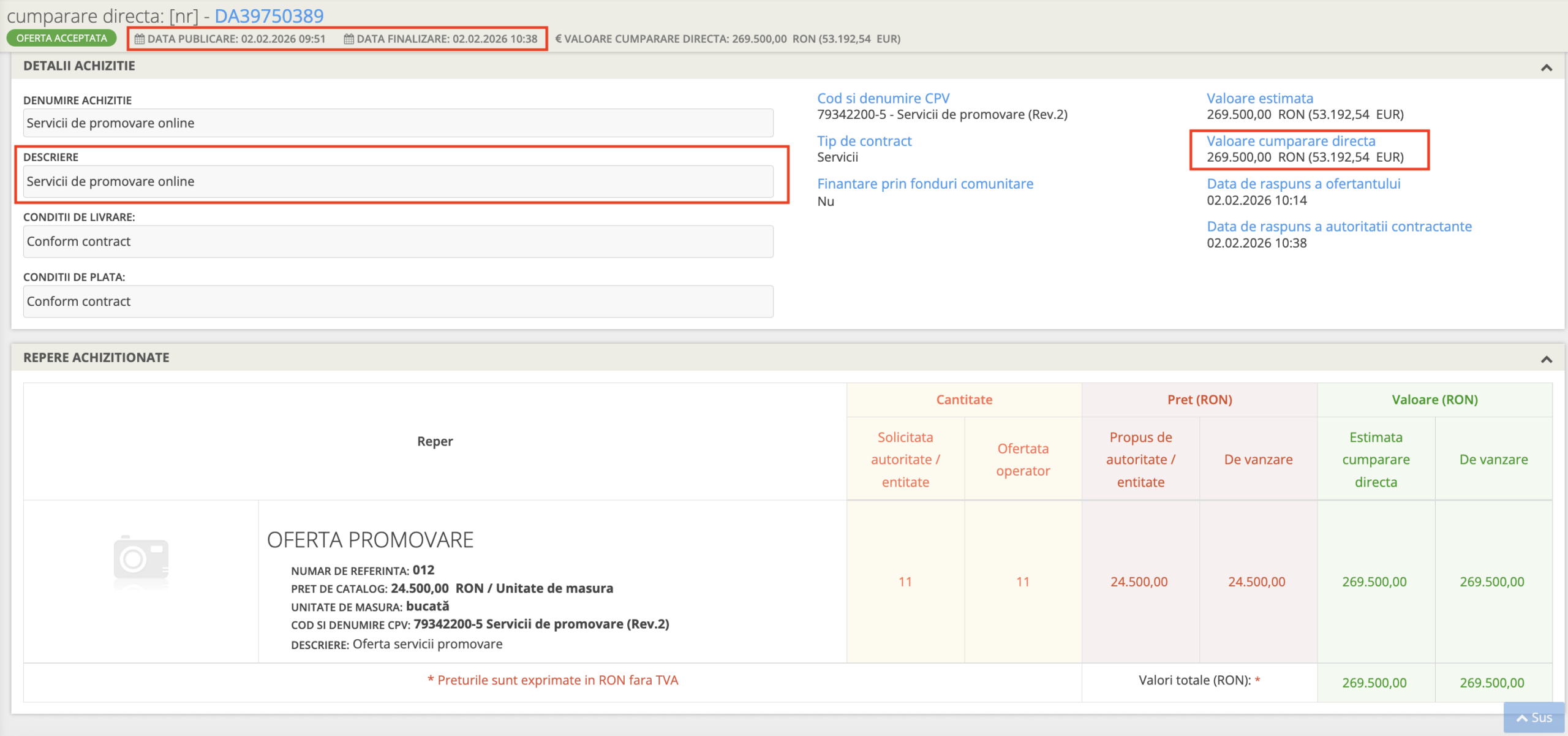
Task: Click euro icon before Valoare Cumparare Directa
Action: [559, 39]
